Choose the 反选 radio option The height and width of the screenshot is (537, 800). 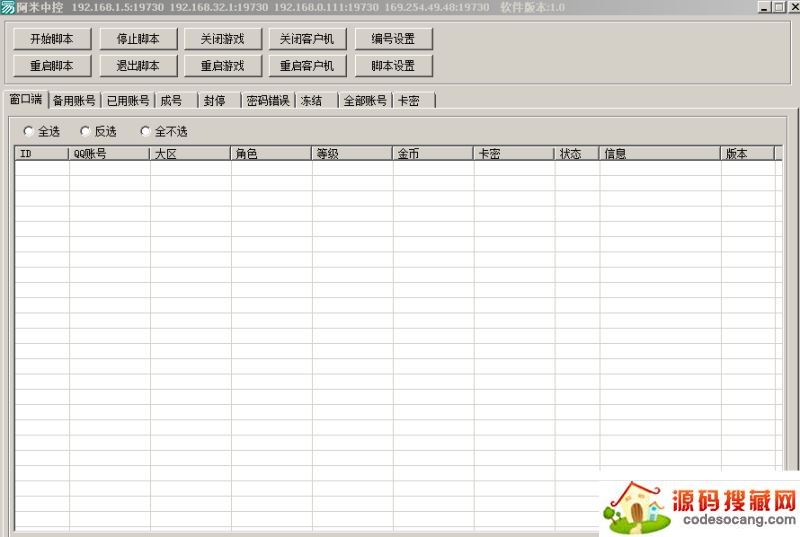pyautogui.click(x=85, y=131)
